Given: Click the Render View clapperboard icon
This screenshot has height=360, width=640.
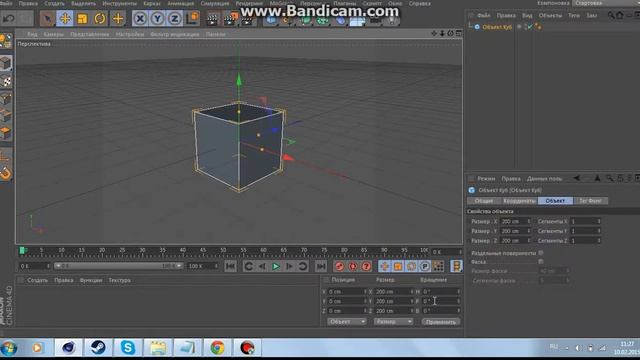Looking at the screenshot, I should point(212,20).
